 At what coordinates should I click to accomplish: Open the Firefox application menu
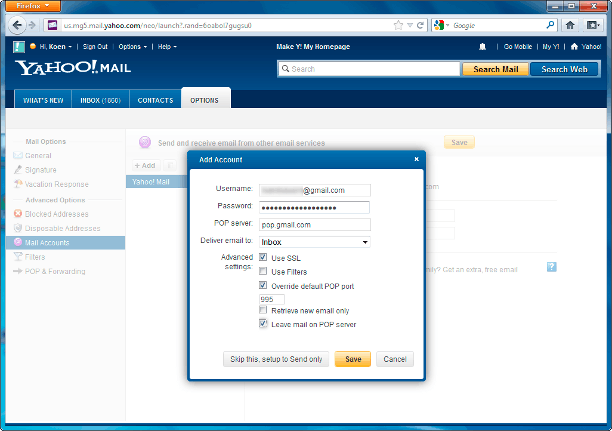click(33, 6)
